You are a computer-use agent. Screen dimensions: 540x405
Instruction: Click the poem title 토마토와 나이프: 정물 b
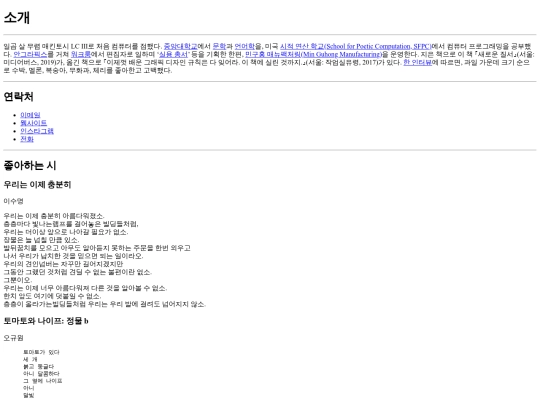tap(46, 321)
